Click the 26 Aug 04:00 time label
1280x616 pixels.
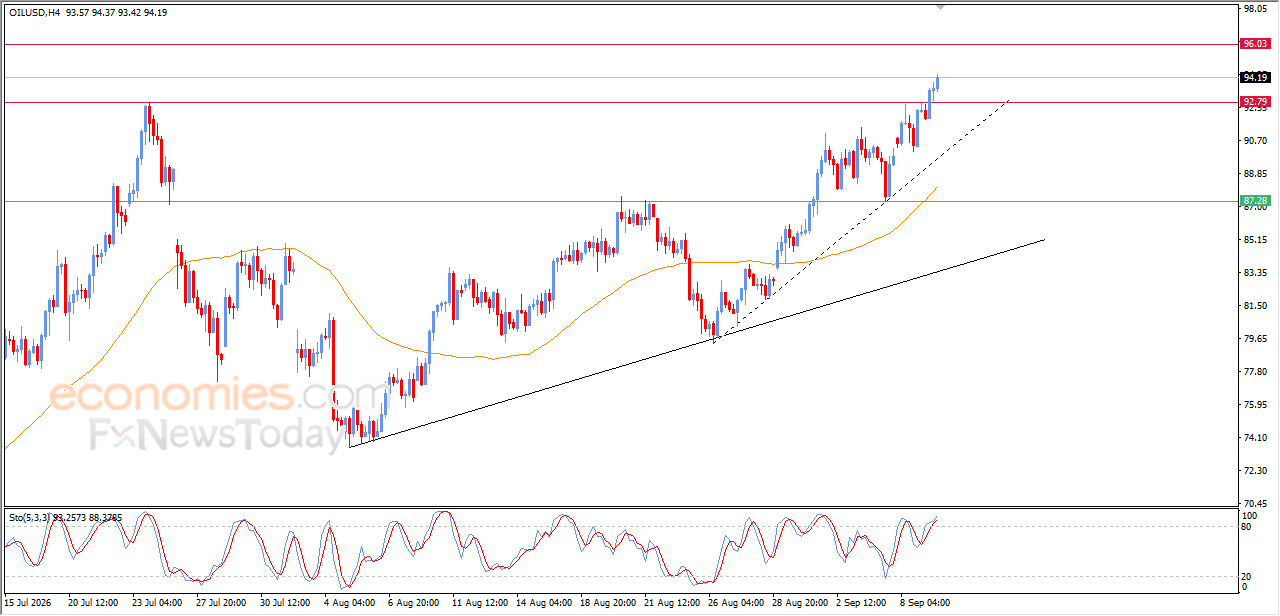click(734, 603)
